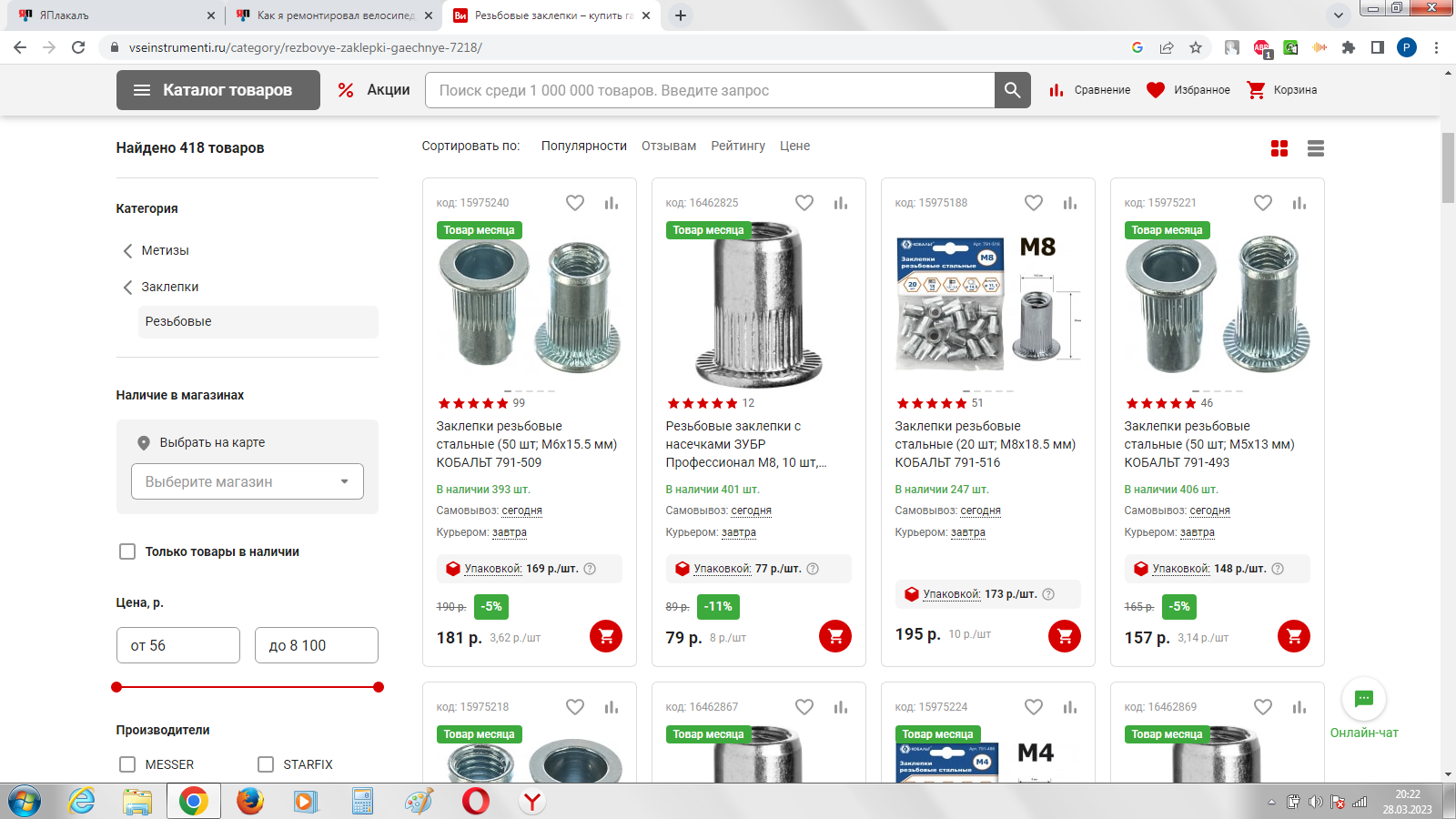Add КОБАЛЬТ 791-516 rivets to cart
Image resolution: width=1456 pixels, height=819 pixels.
(1065, 636)
